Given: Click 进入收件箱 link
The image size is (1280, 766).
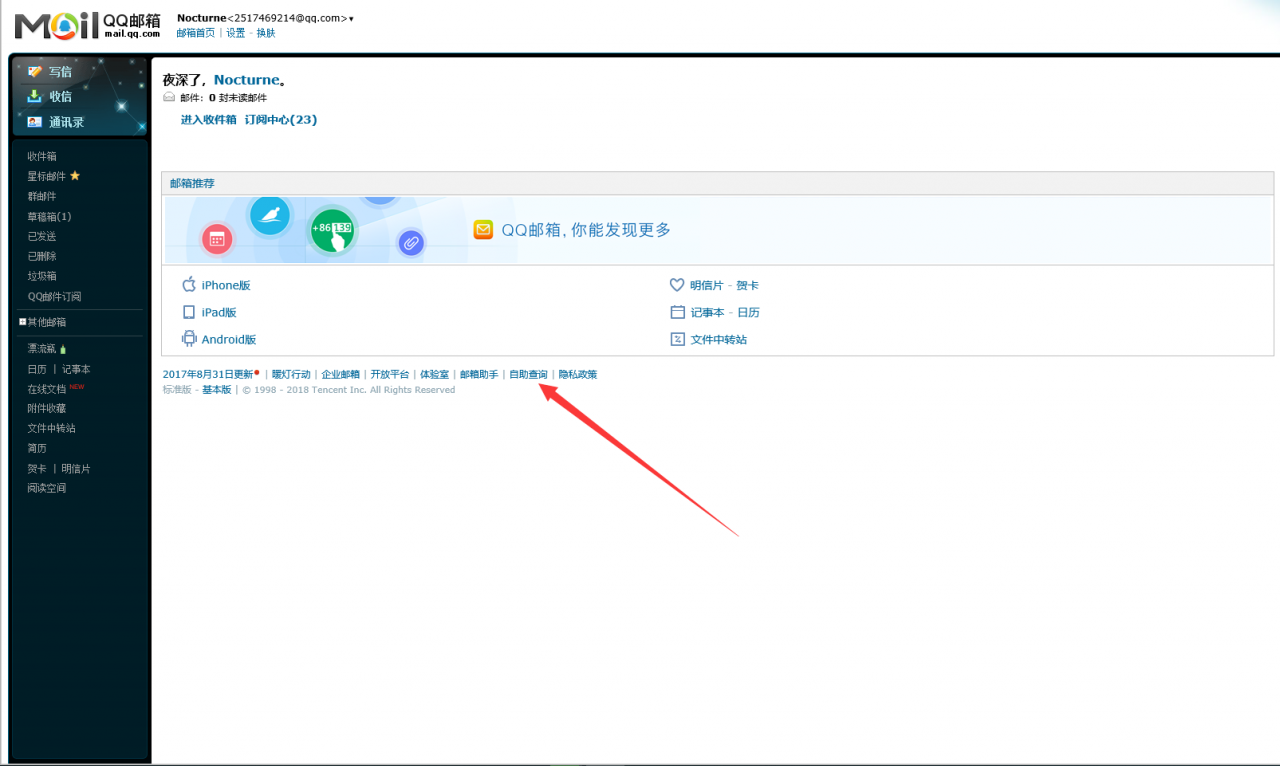Looking at the screenshot, I should 209,120.
